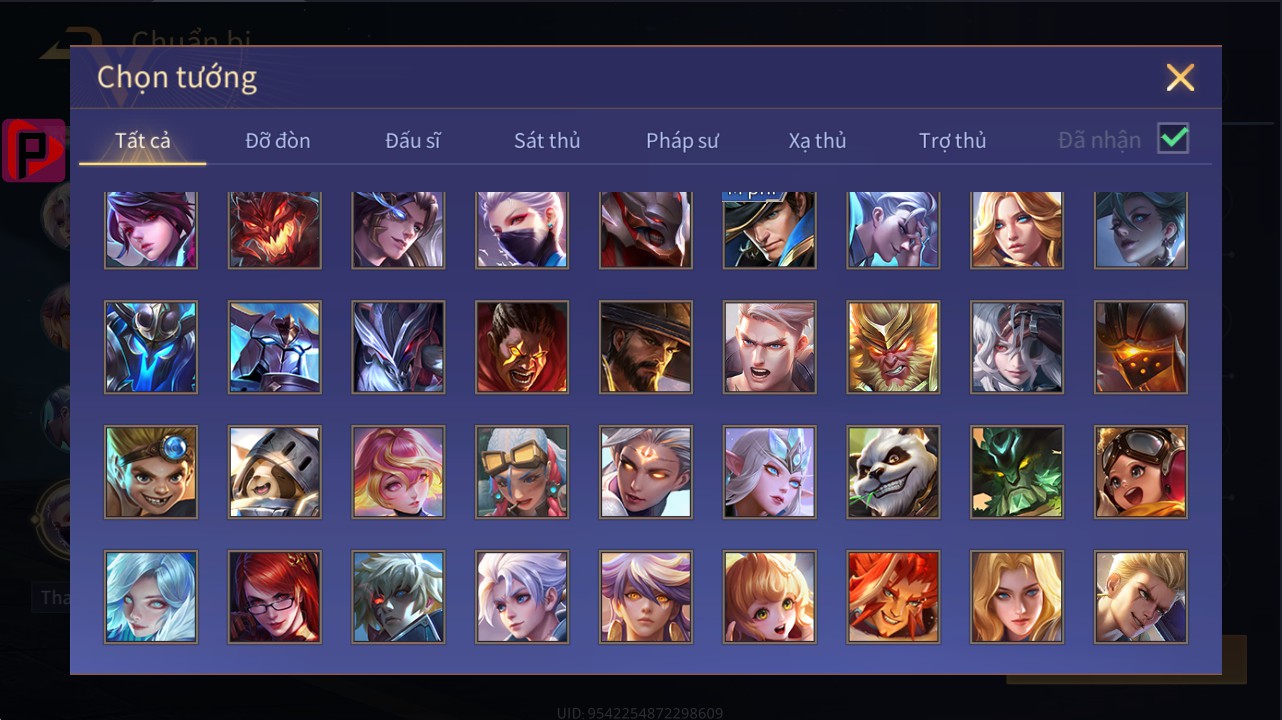Choose the masked white-haired ninja hero

click(x=522, y=231)
